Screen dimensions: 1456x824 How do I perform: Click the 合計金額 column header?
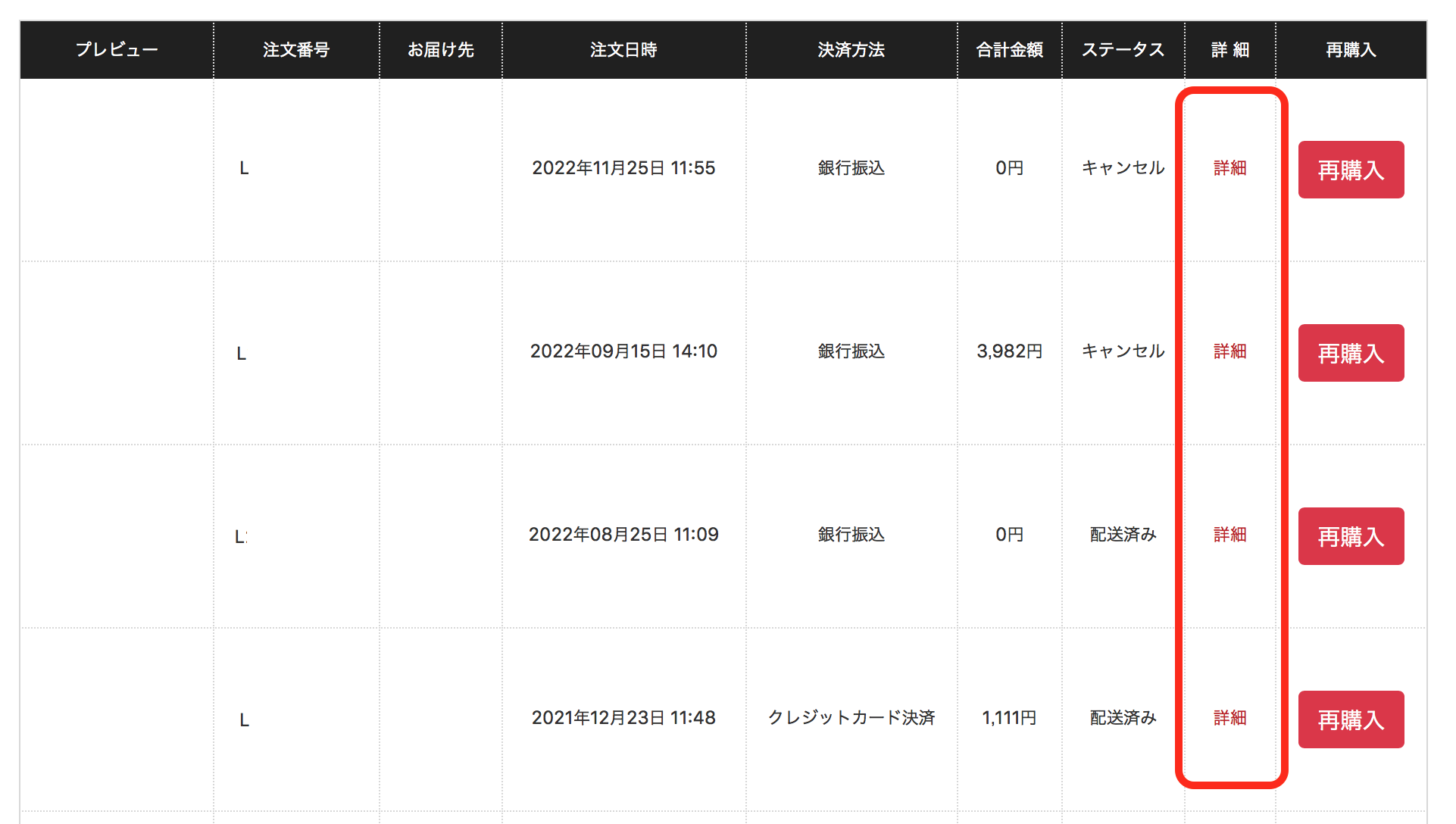(1009, 50)
